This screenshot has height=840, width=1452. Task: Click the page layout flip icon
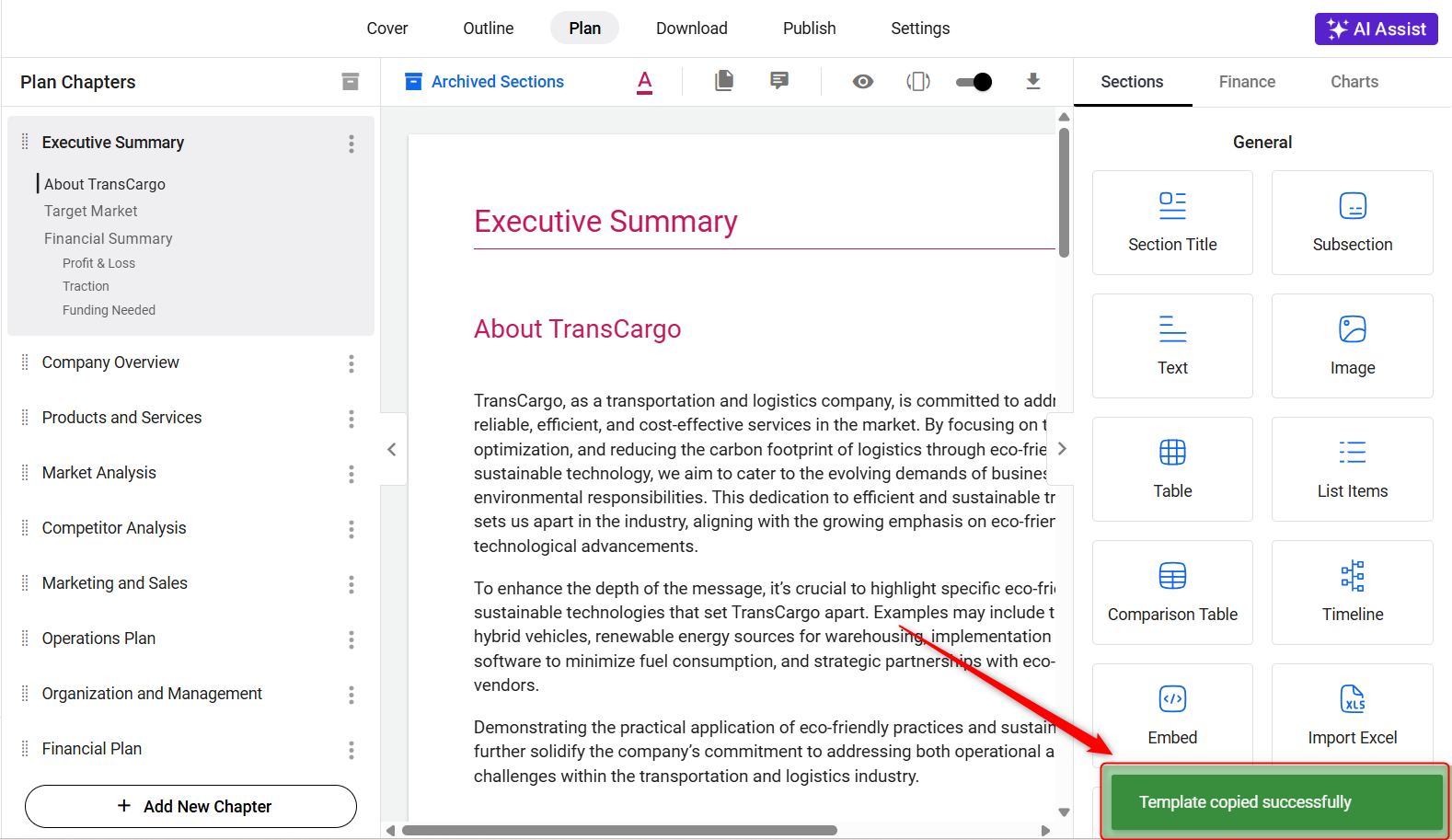pyautogui.click(x=918, y=82)
